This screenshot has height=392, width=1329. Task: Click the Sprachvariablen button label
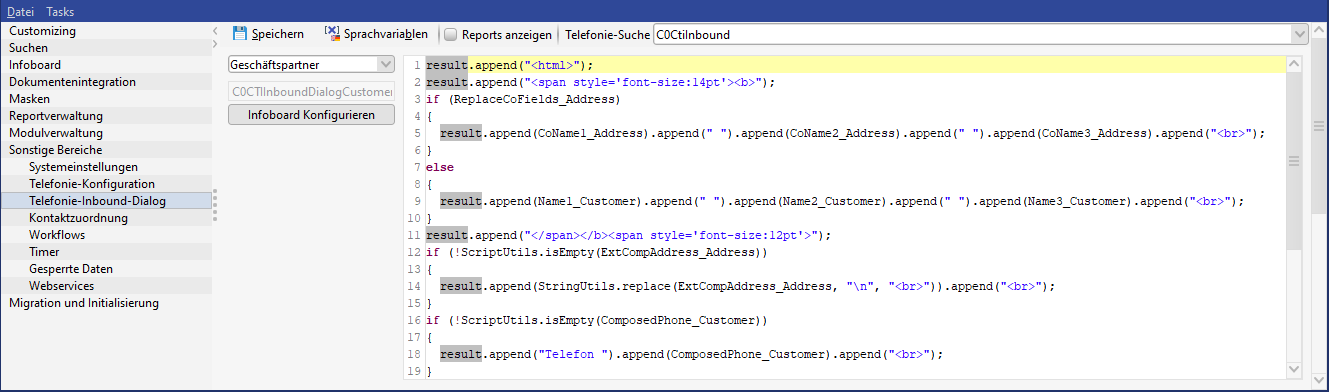click(386, 34)
